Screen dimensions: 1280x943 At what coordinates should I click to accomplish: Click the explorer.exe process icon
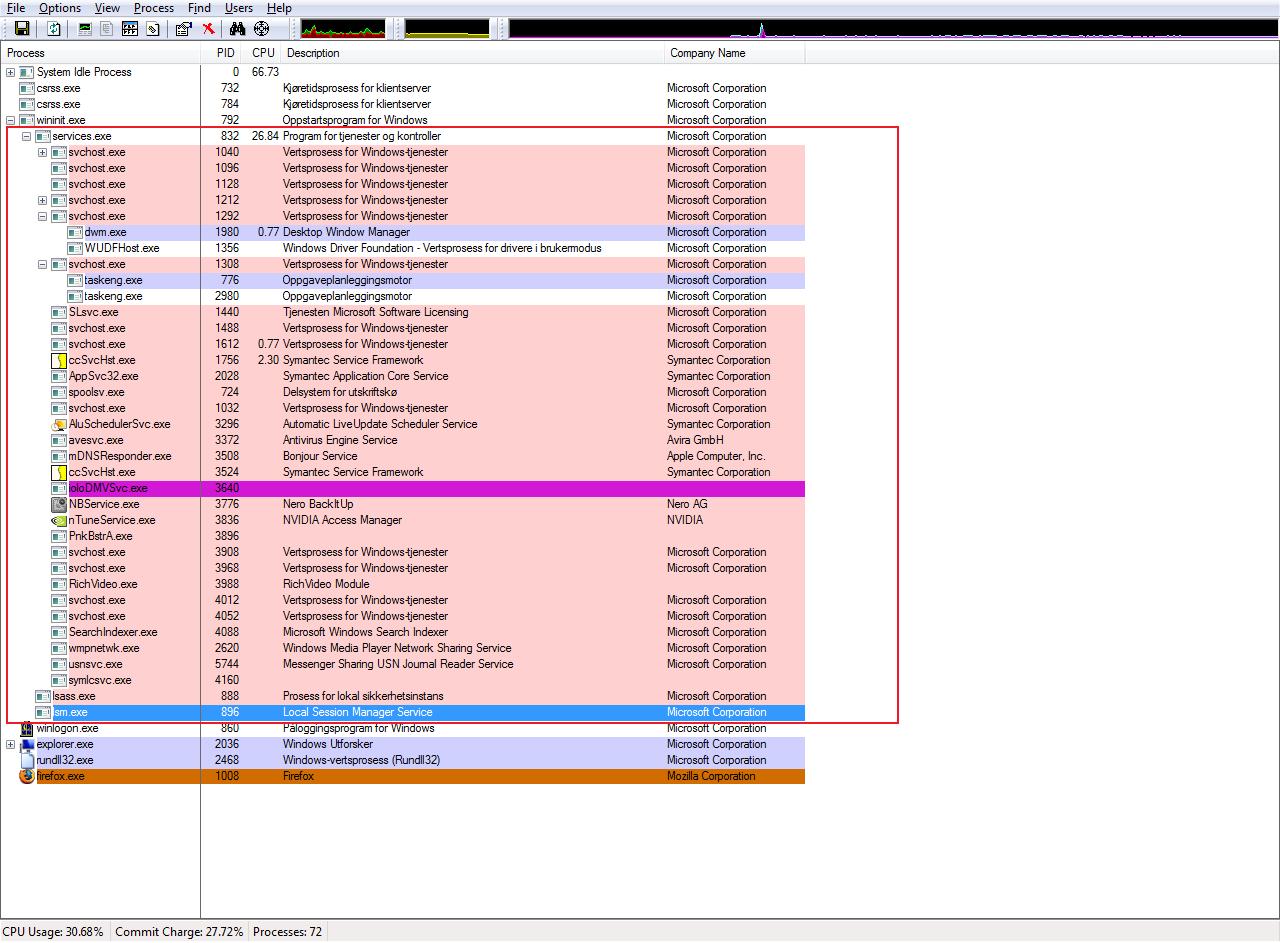pyautogui.click(x=27, y=744)
